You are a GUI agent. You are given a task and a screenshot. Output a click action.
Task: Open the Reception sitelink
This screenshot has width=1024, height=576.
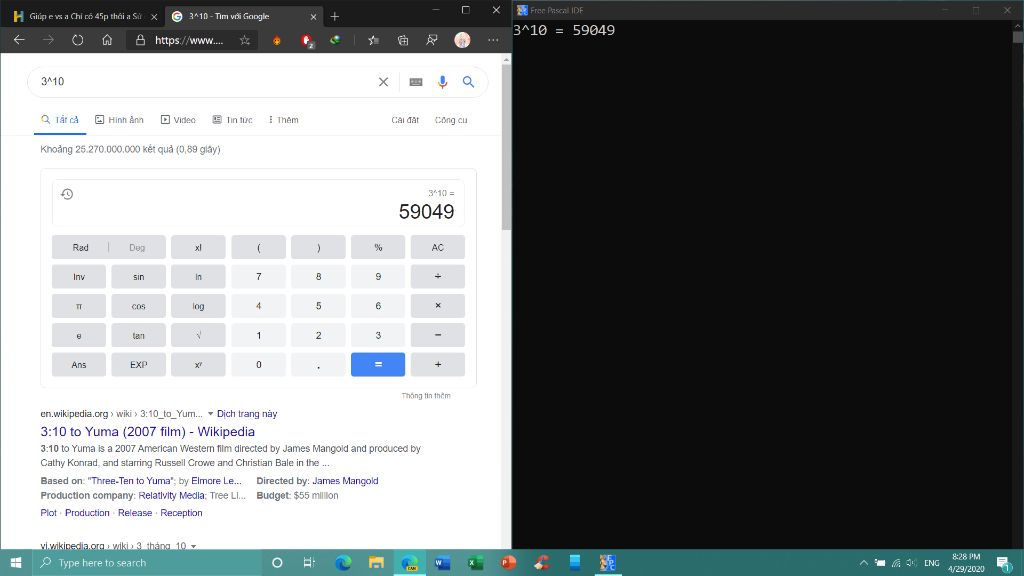pos(181,513)
